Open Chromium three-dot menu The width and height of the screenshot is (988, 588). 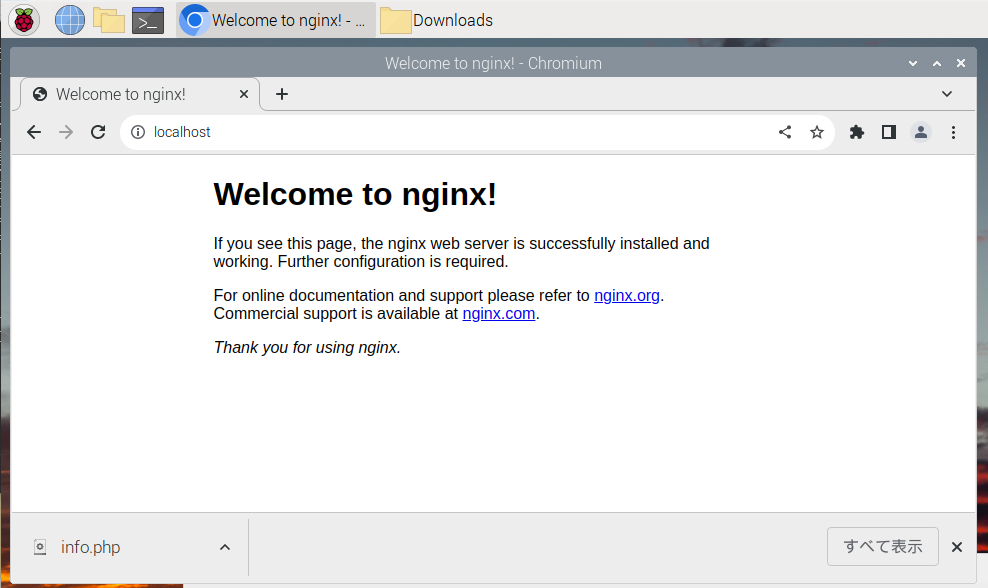click(953, 132)
